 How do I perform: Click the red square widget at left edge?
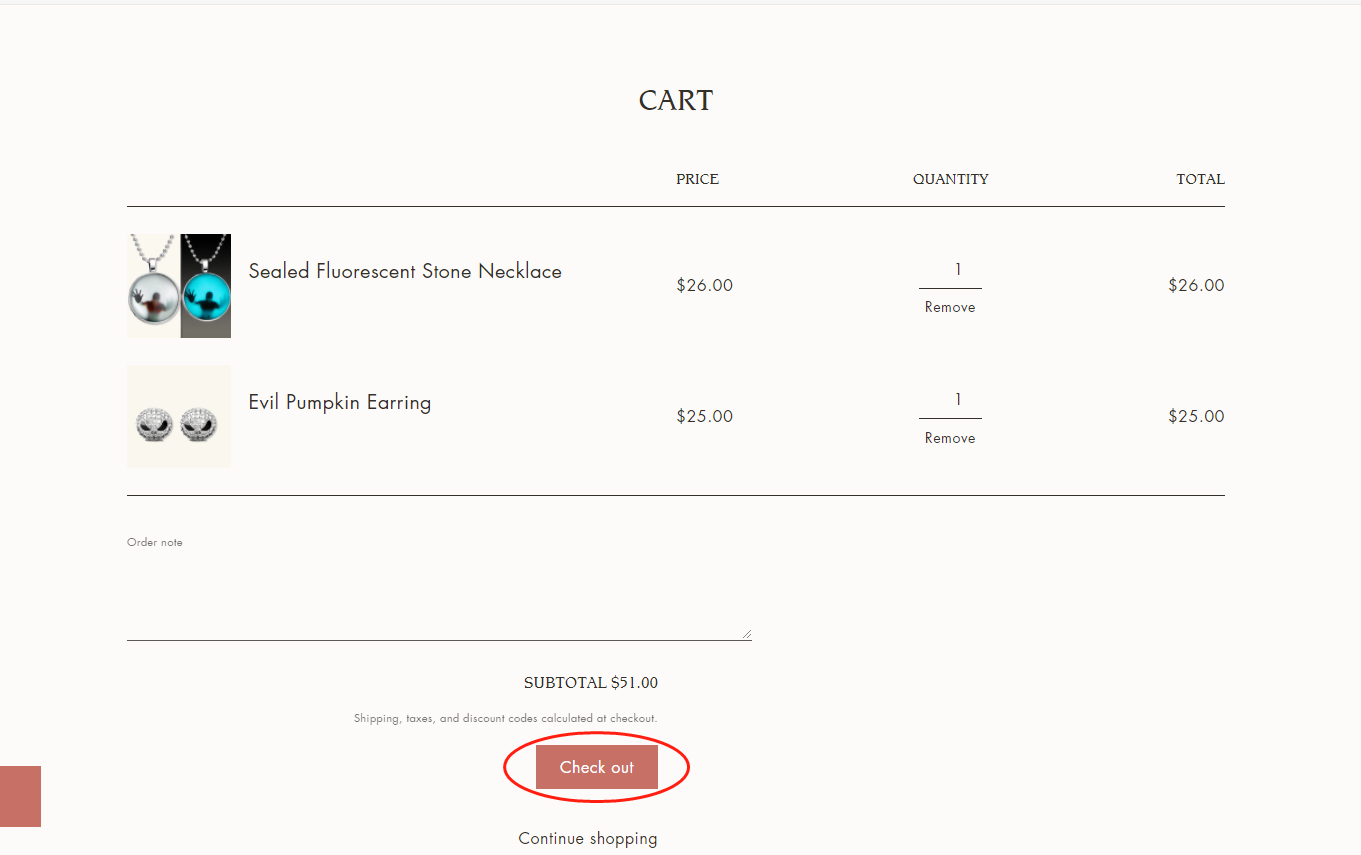20,796
